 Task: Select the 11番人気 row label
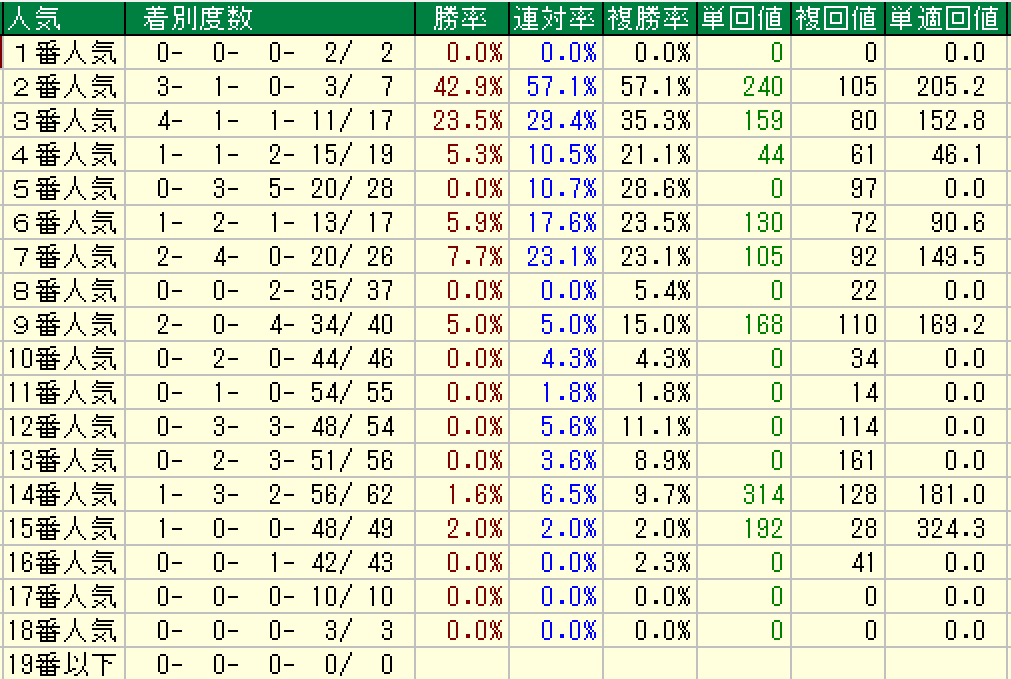point(63,393)
